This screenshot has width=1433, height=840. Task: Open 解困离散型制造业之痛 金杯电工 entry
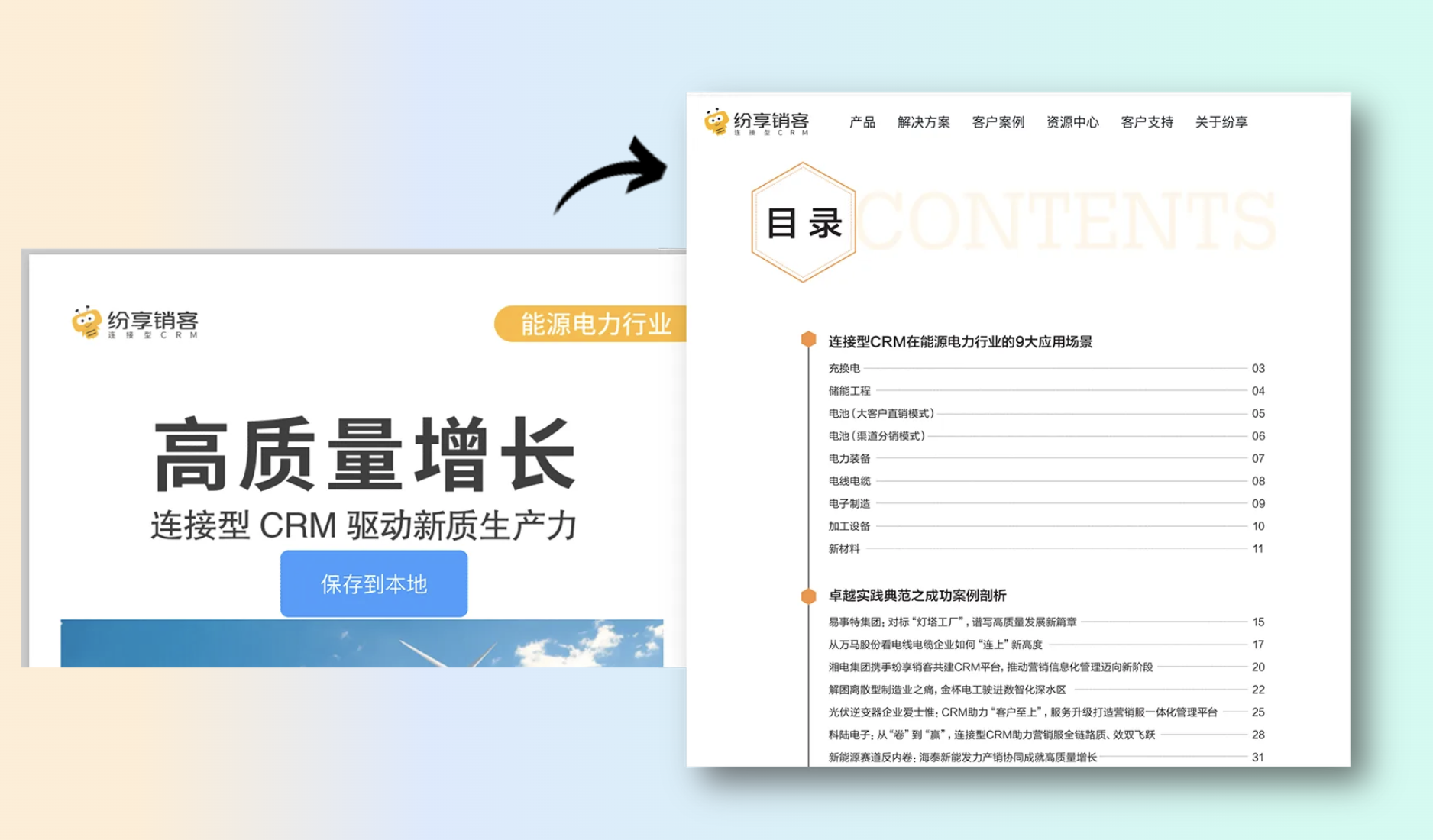click(1046, 690)
